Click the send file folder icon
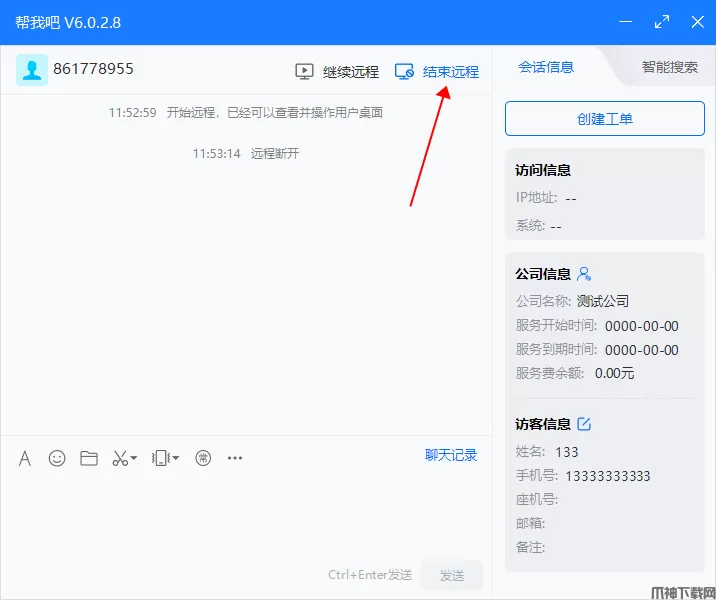 click(89, 458)
